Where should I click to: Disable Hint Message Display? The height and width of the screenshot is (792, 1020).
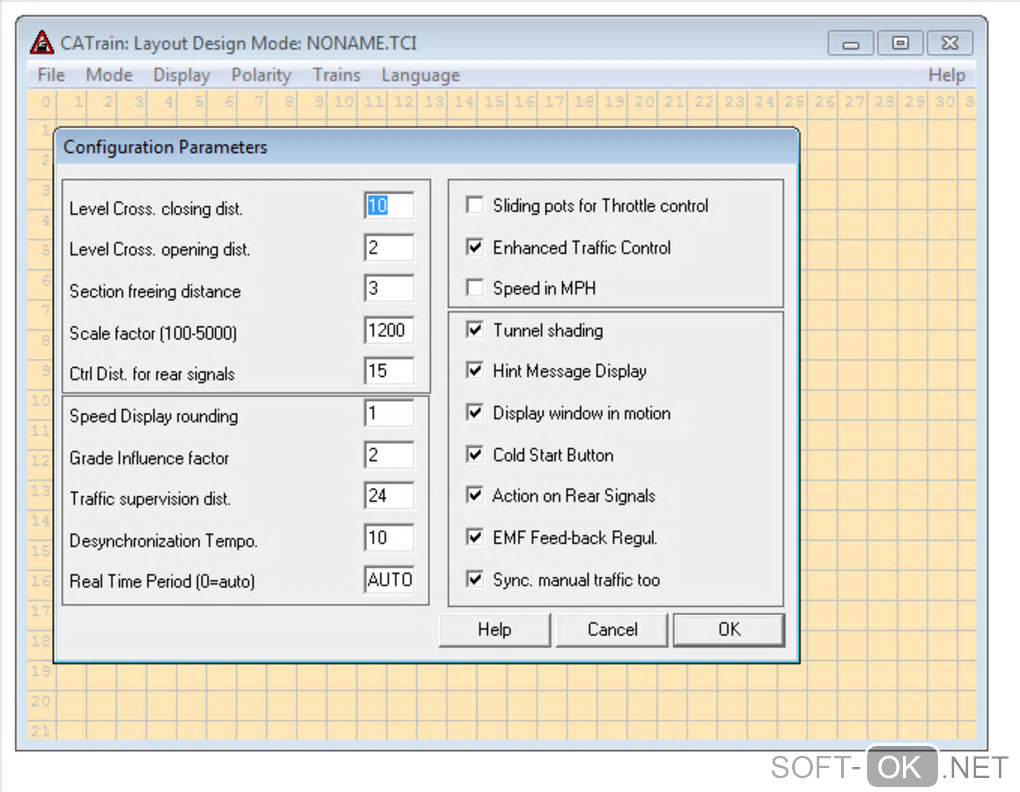click(x=475, y=371)
